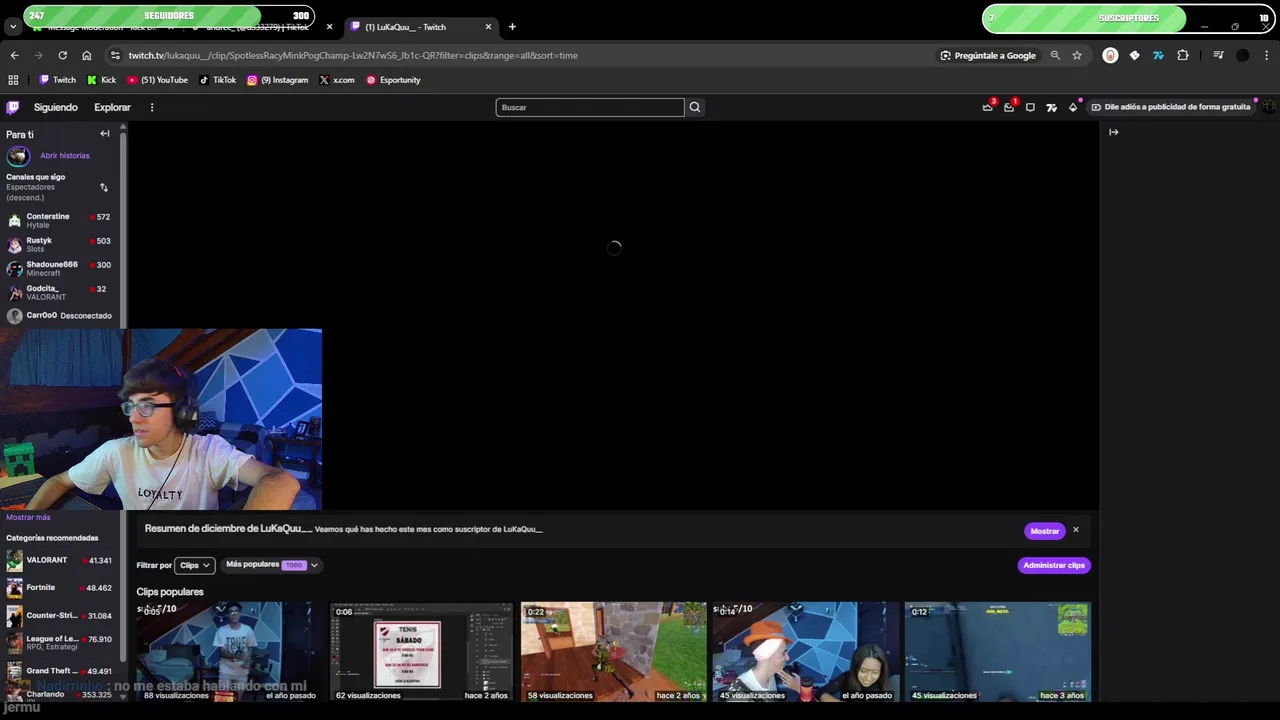Open the Instagram bookmark
The height and width of the screenshot is (720, 1280).
click(277, 80)
